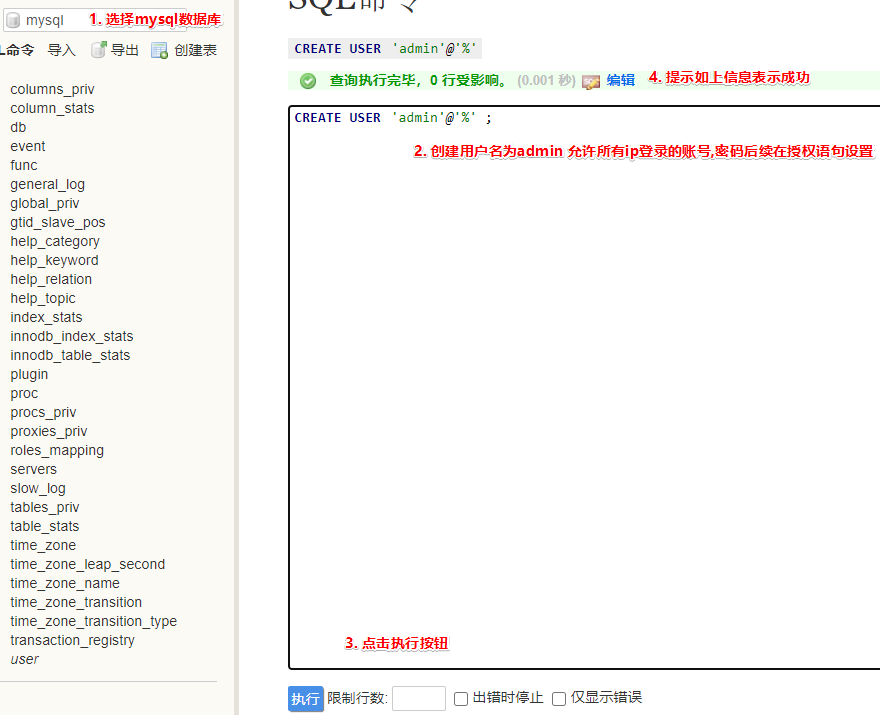Click the create-table icon next to 创建表
880x715 pixels.
(x=159, y=51)
